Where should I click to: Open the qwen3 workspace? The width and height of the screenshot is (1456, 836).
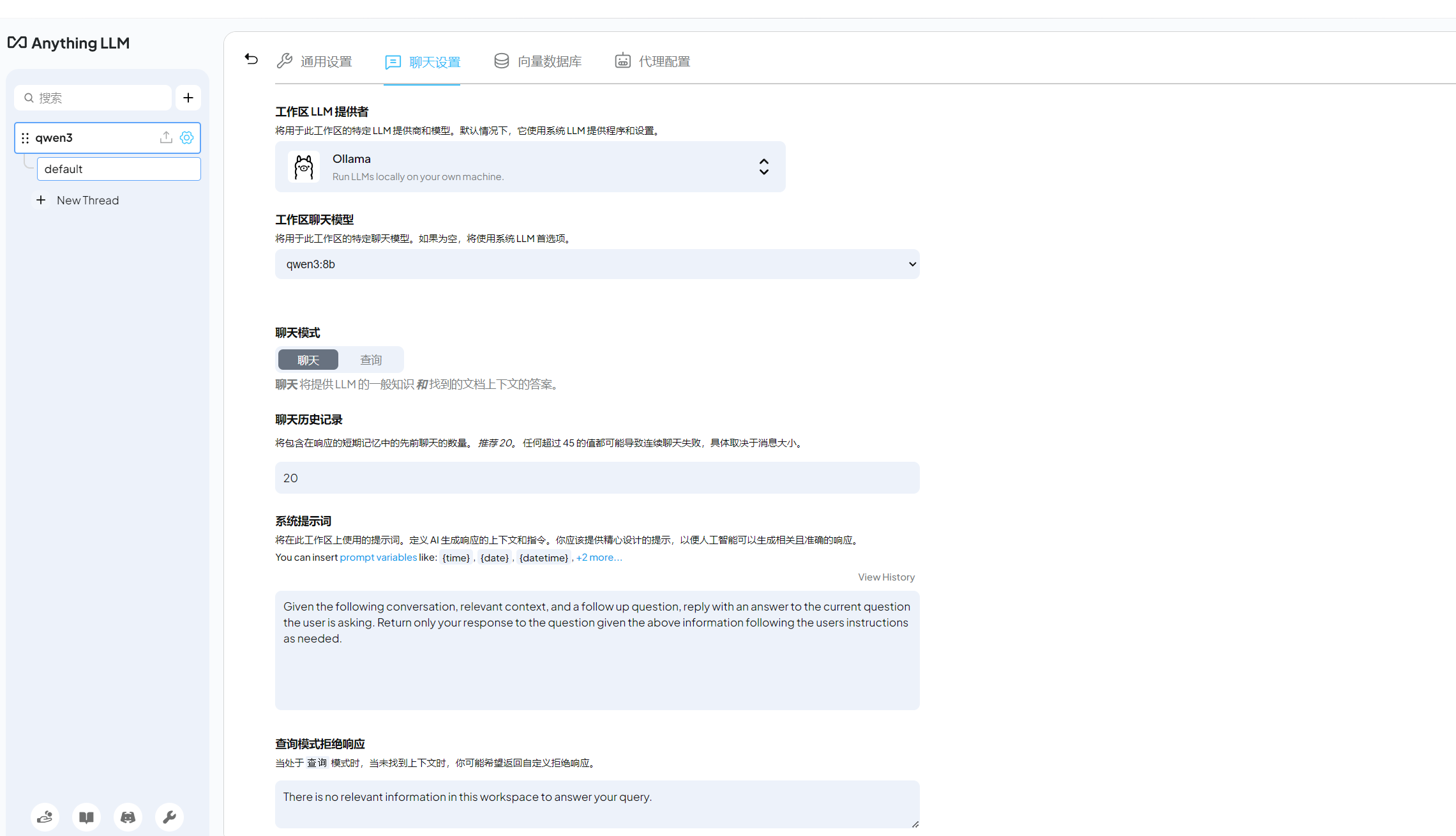click(107, 137)
